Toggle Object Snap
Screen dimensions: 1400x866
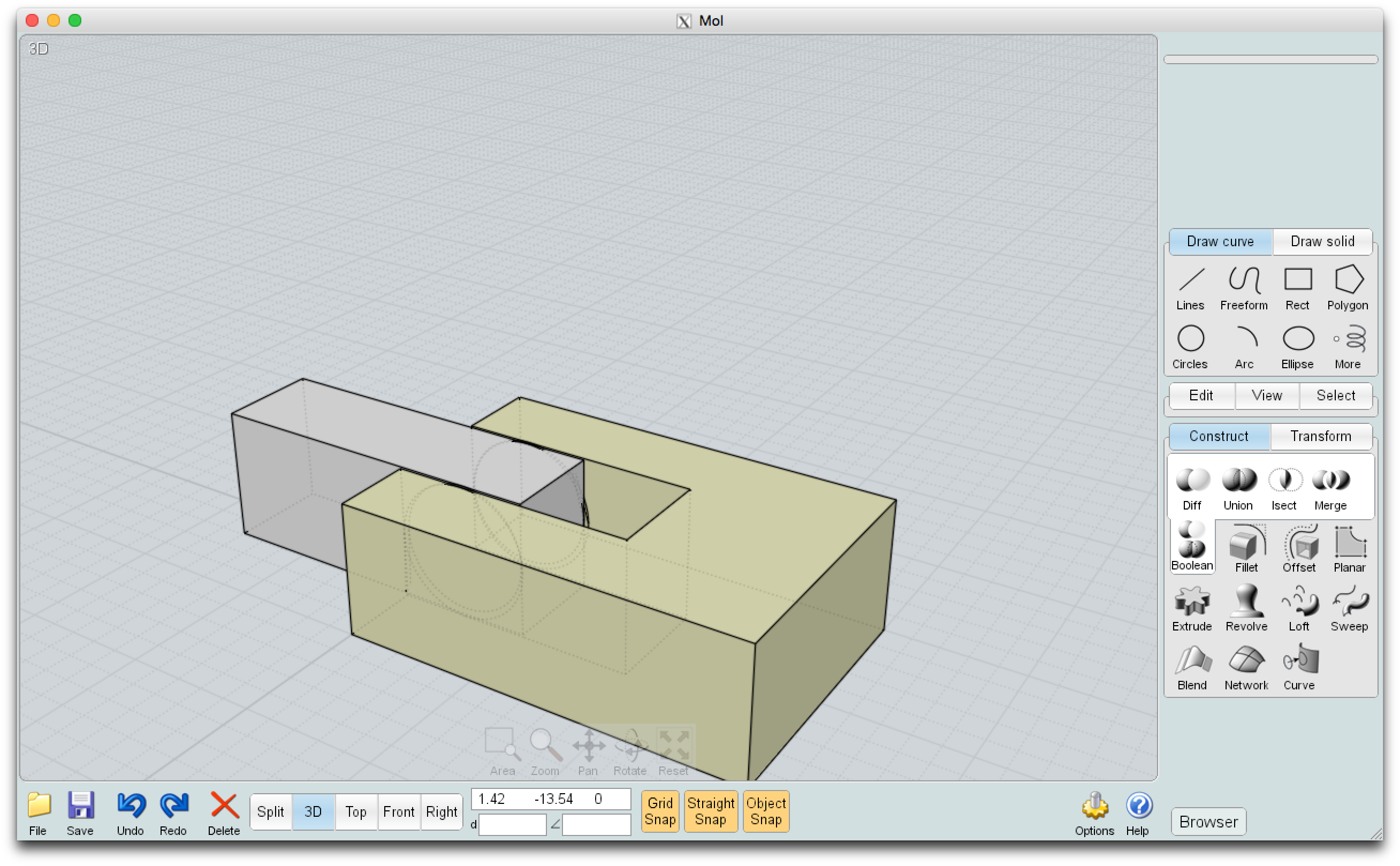766,811
